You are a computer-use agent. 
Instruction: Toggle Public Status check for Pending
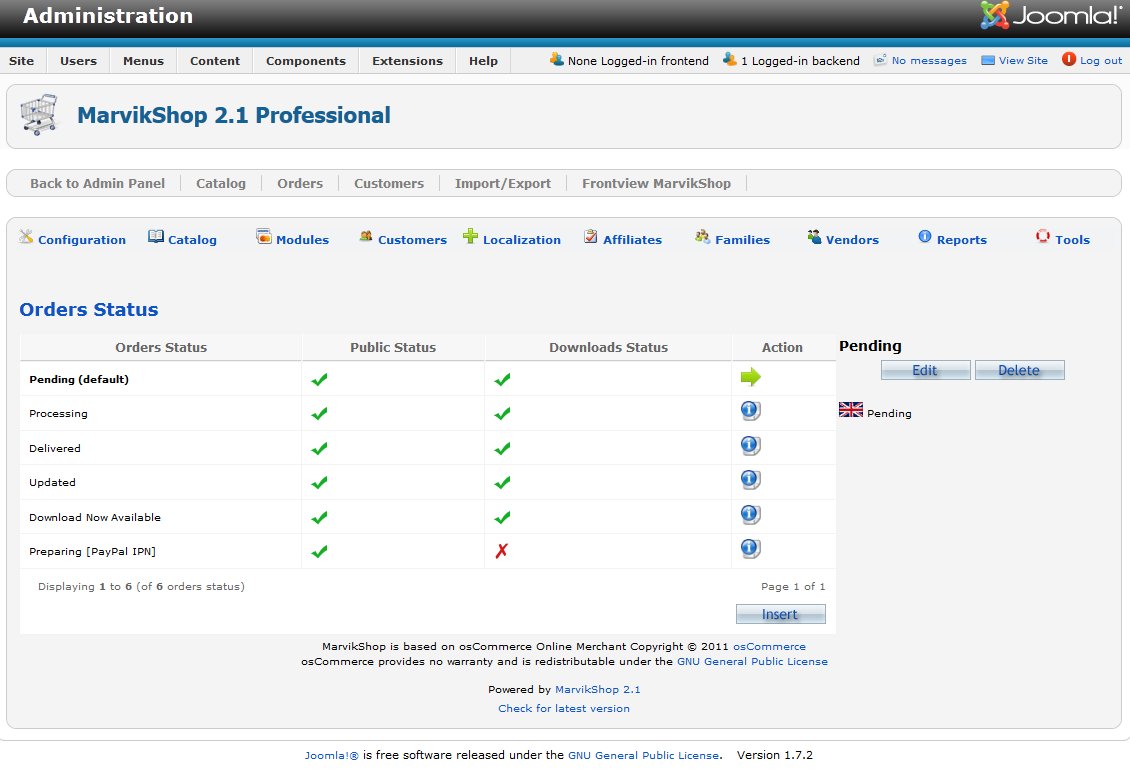point(319,379)
